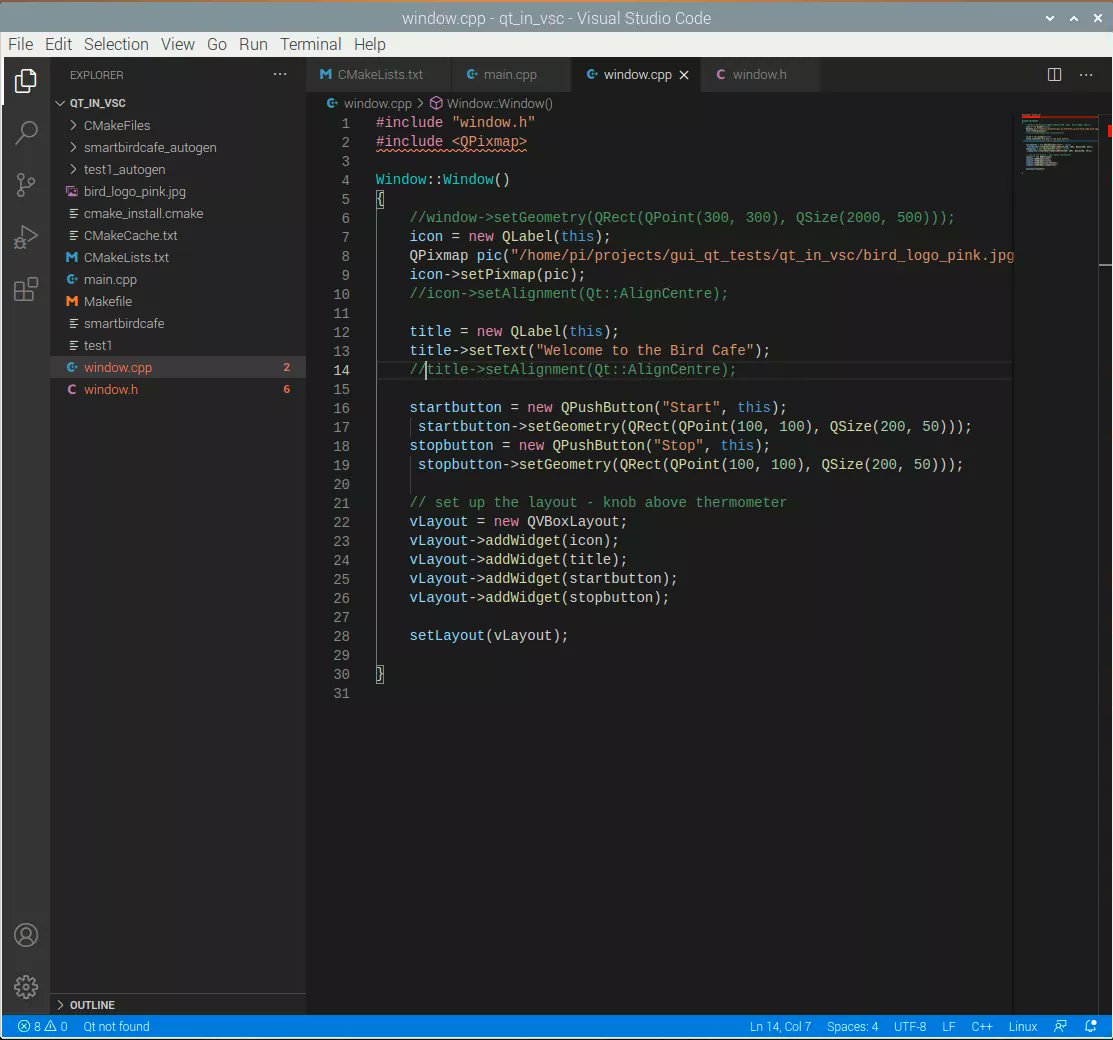Change the line ending from LF

948,1026
